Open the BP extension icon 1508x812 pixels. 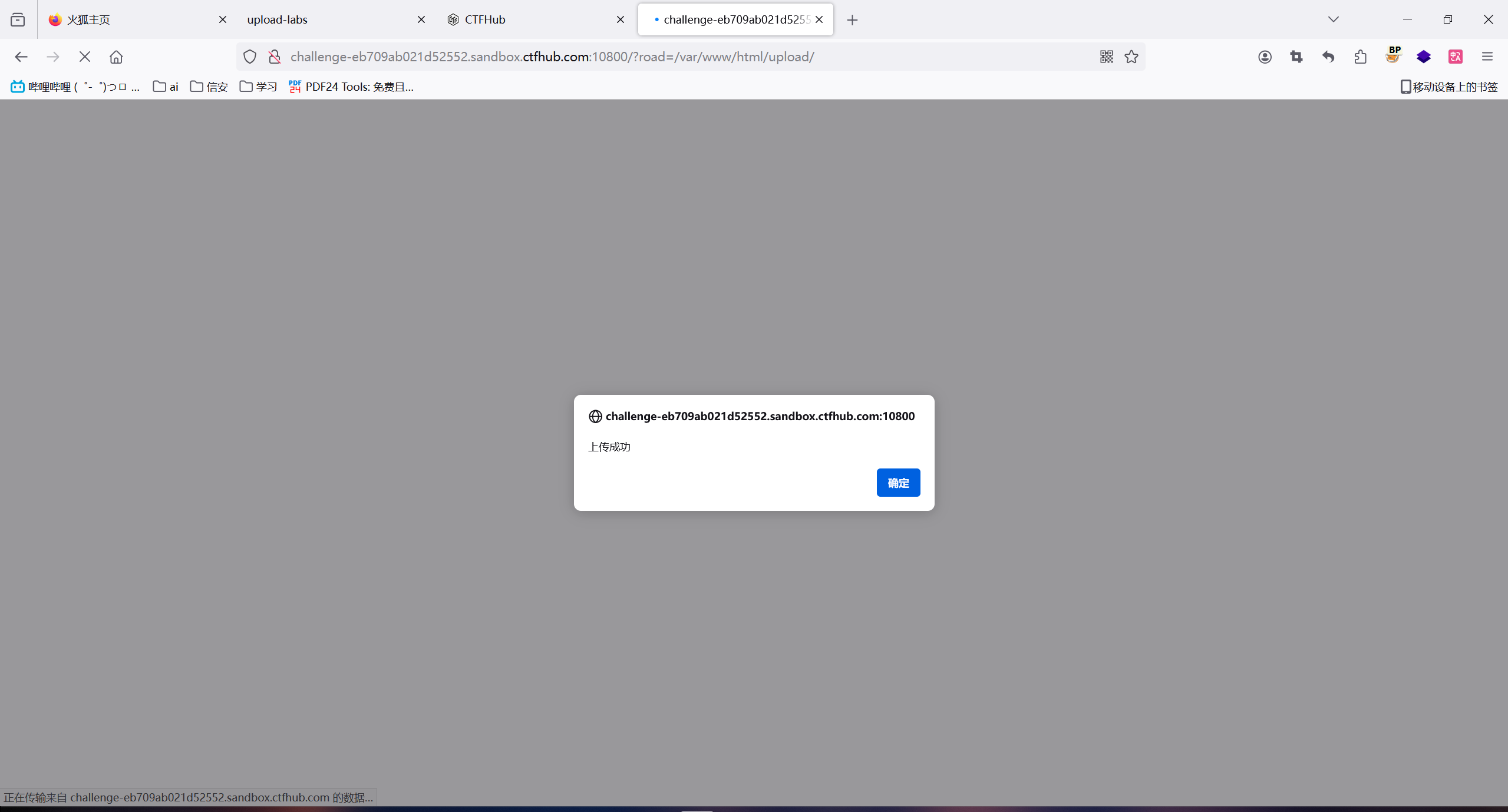pyautogui.click(x=1392, y=57)
